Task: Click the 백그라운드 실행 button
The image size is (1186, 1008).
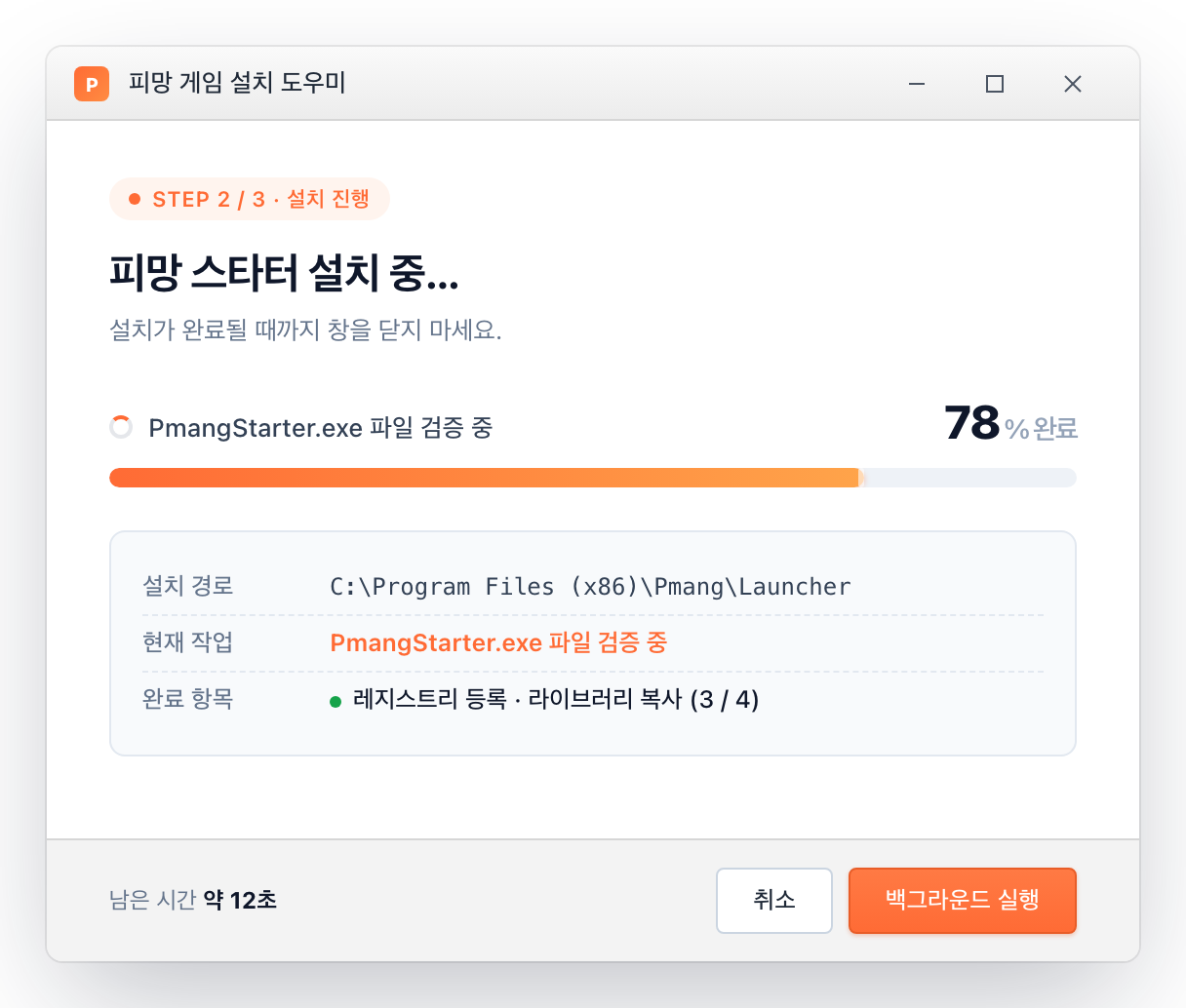Action: [963, 901]
